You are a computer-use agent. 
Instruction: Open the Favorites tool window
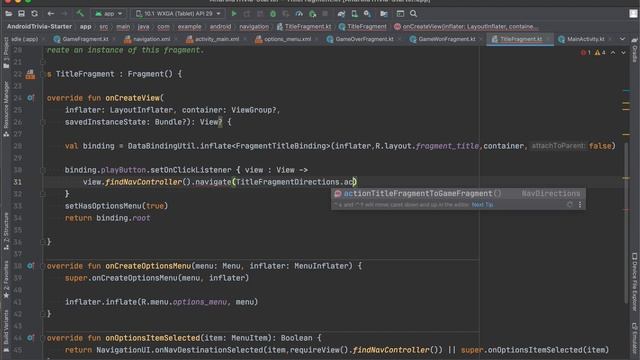(6, 279)
